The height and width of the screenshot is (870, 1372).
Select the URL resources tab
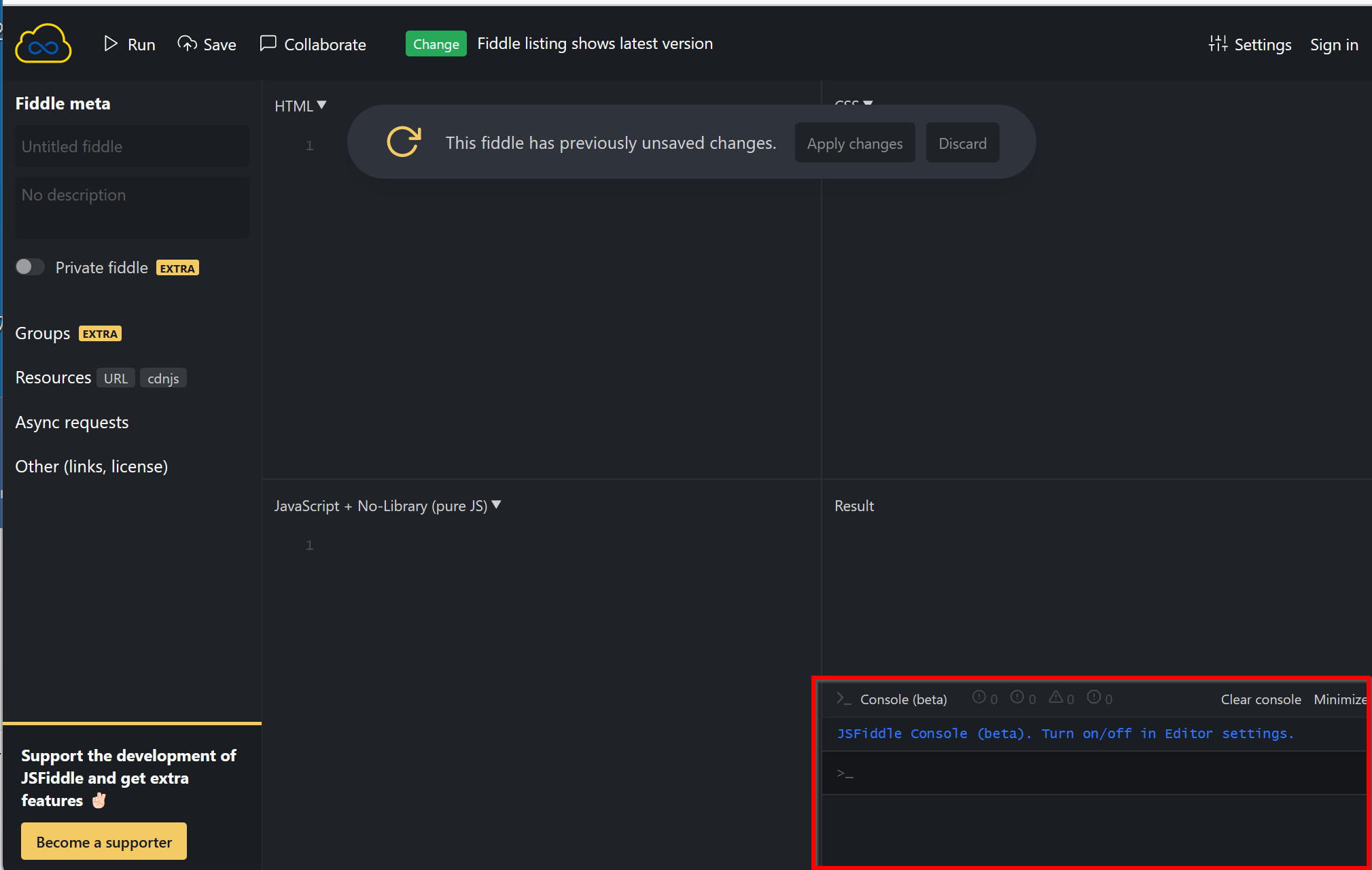[x=116, y=378]
